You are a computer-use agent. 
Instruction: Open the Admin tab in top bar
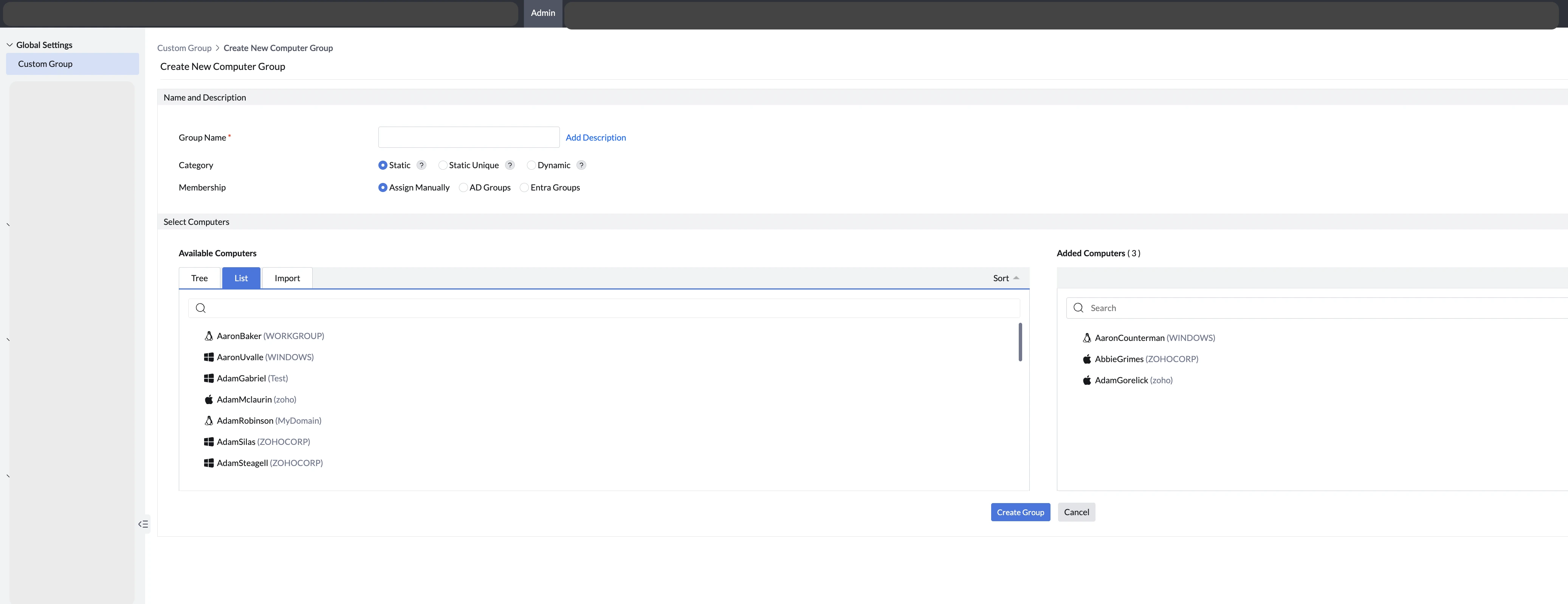543,13
